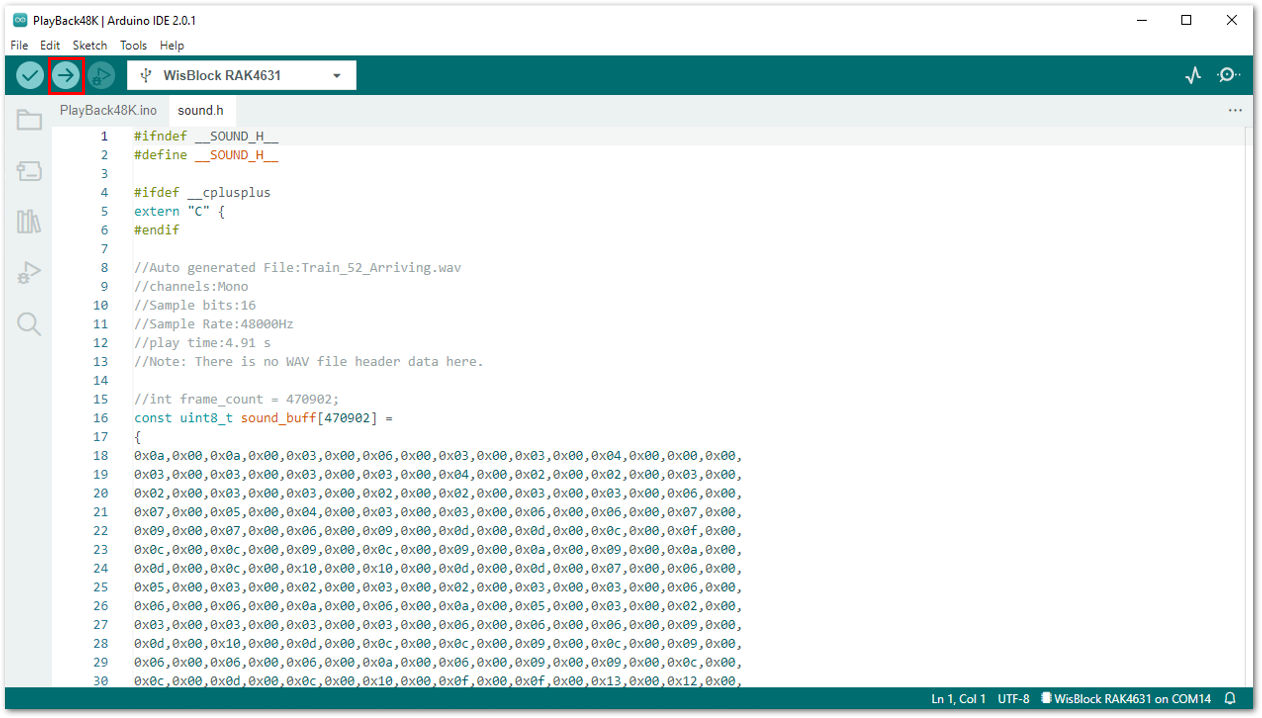Screen dimensions: 1262x718
Task: Click the //channels:Mono comment
Action: [191, 286]
